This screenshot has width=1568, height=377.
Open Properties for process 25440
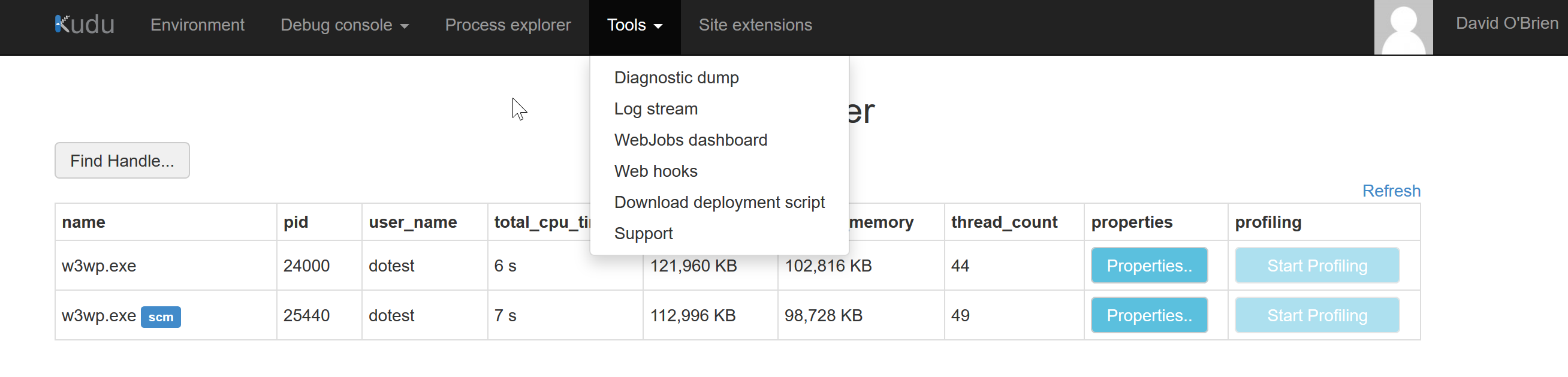(1149, 315)
